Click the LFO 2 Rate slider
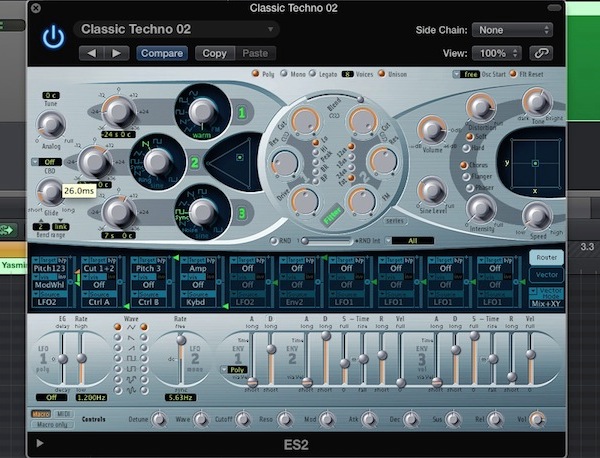 point(181,359)
